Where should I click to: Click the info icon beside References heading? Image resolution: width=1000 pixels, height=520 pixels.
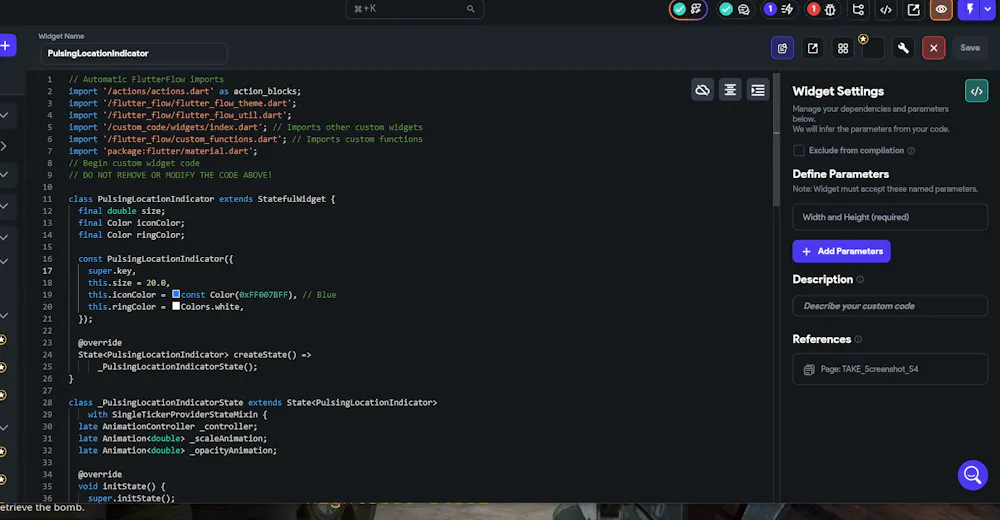click(x=858, y=339)
